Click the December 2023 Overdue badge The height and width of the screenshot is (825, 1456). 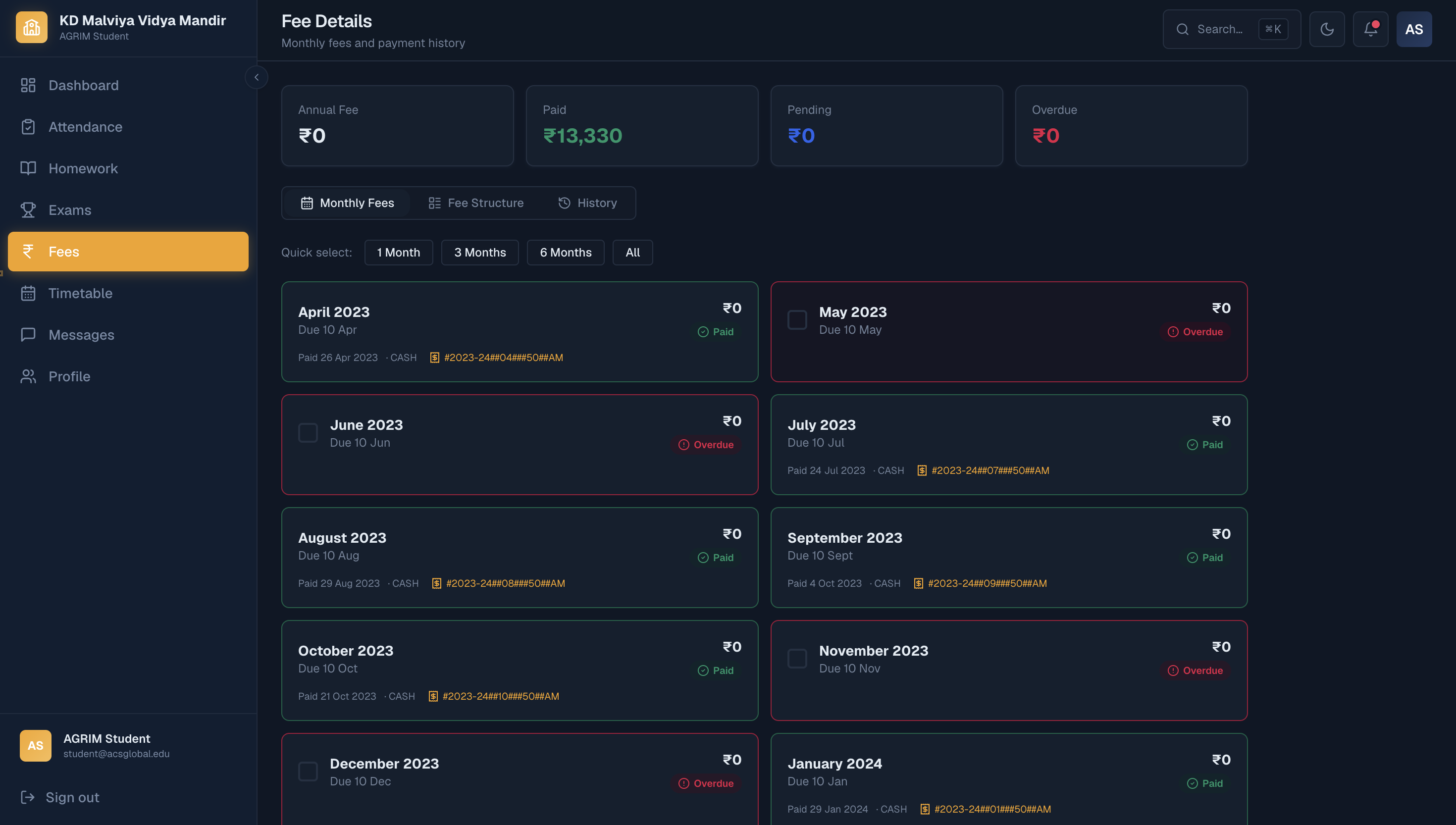[x=706, y=783]
